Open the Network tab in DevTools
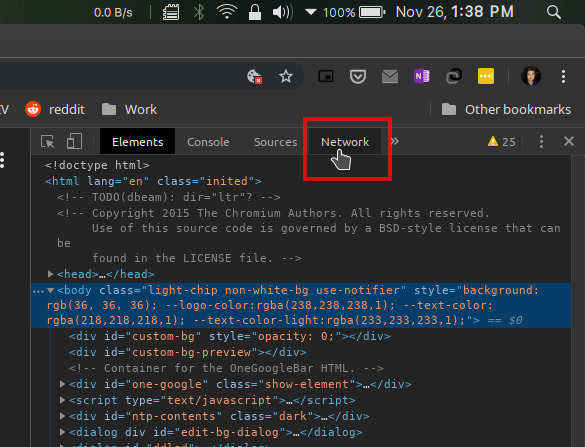 coord(345,142)
